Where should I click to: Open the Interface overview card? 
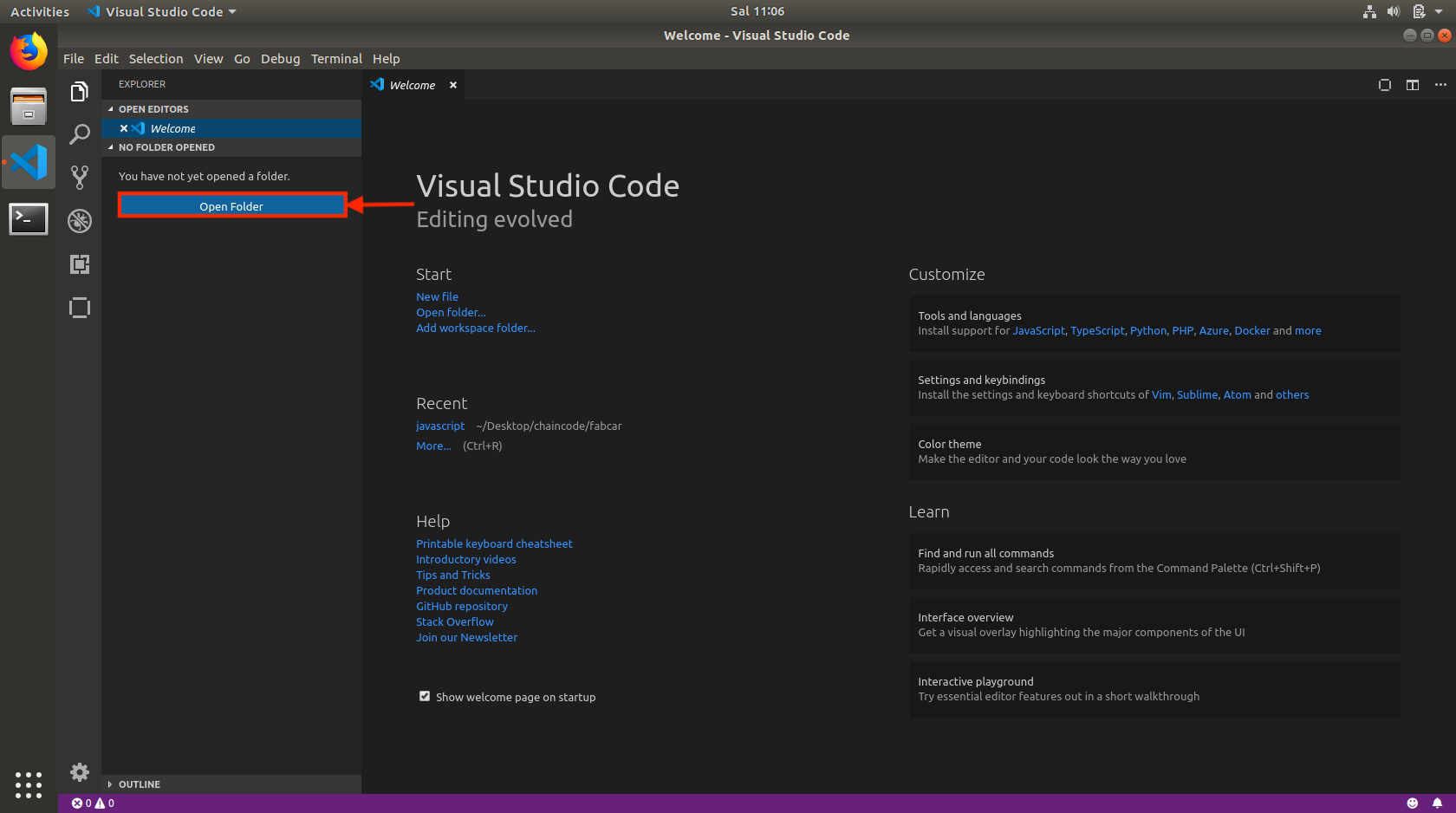pos(1154,625)
